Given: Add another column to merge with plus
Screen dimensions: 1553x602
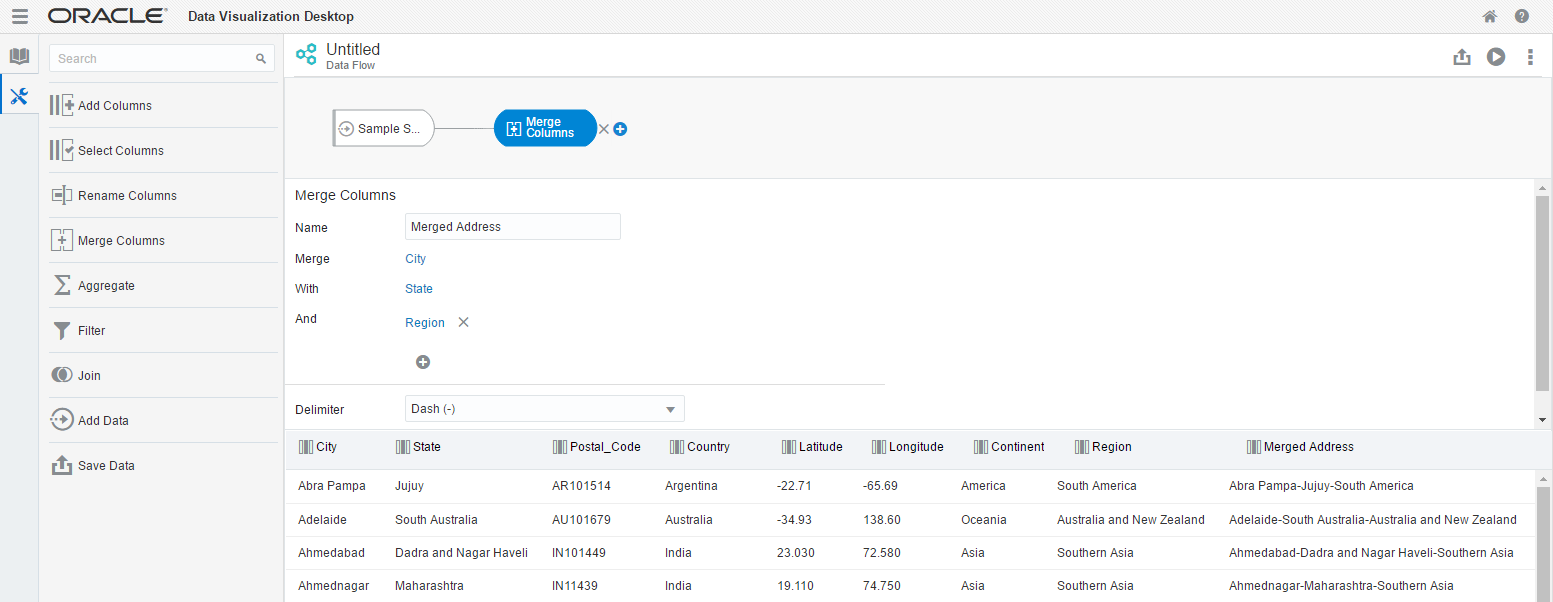Looking at the screenshot, I should (x=423, y=362).
